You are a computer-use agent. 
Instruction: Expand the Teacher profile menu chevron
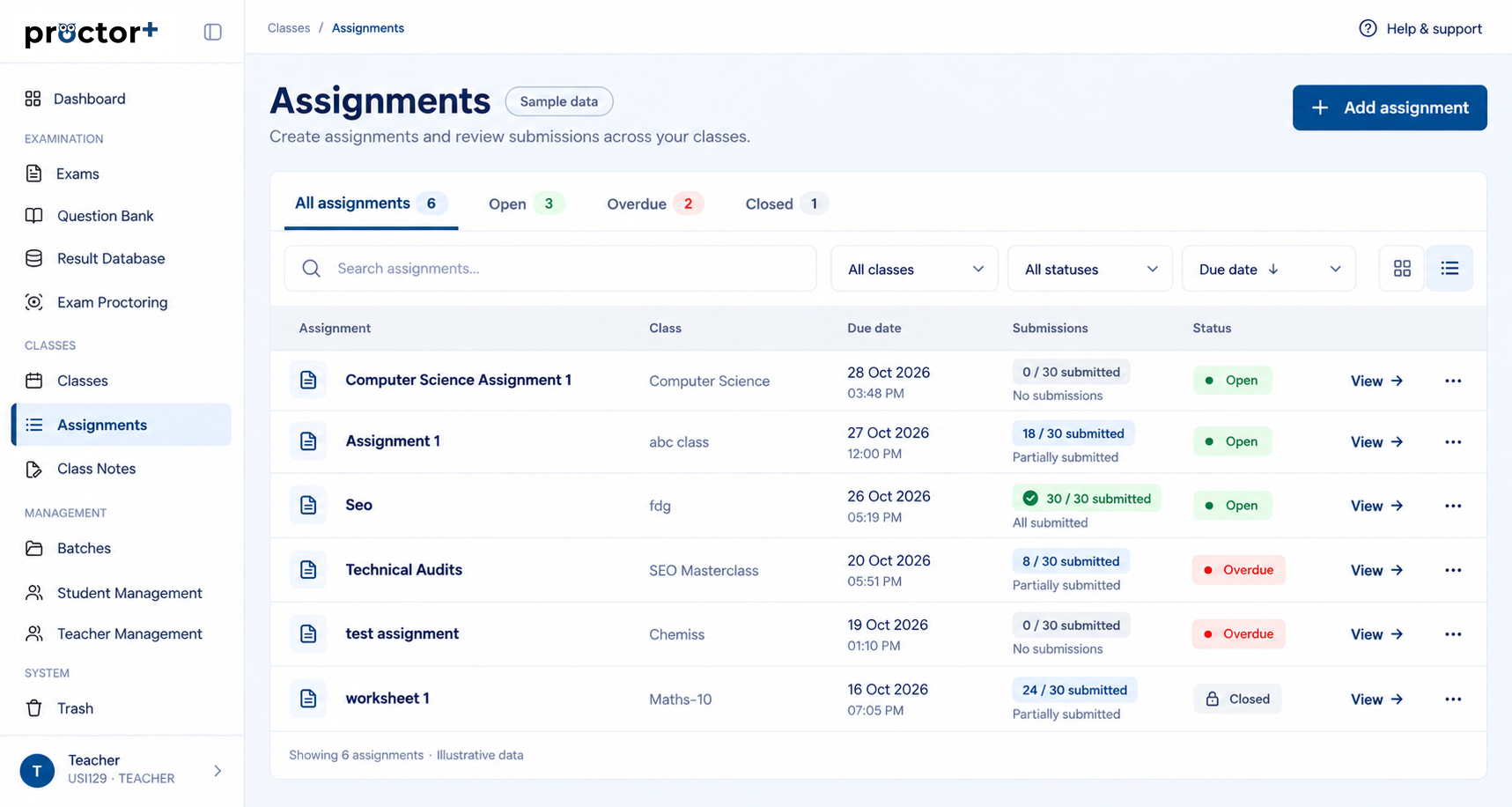click(218, 771)
